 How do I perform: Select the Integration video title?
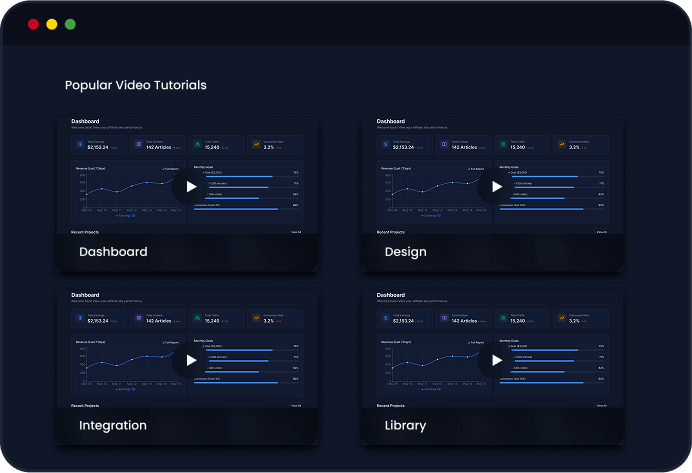(113, 425)
